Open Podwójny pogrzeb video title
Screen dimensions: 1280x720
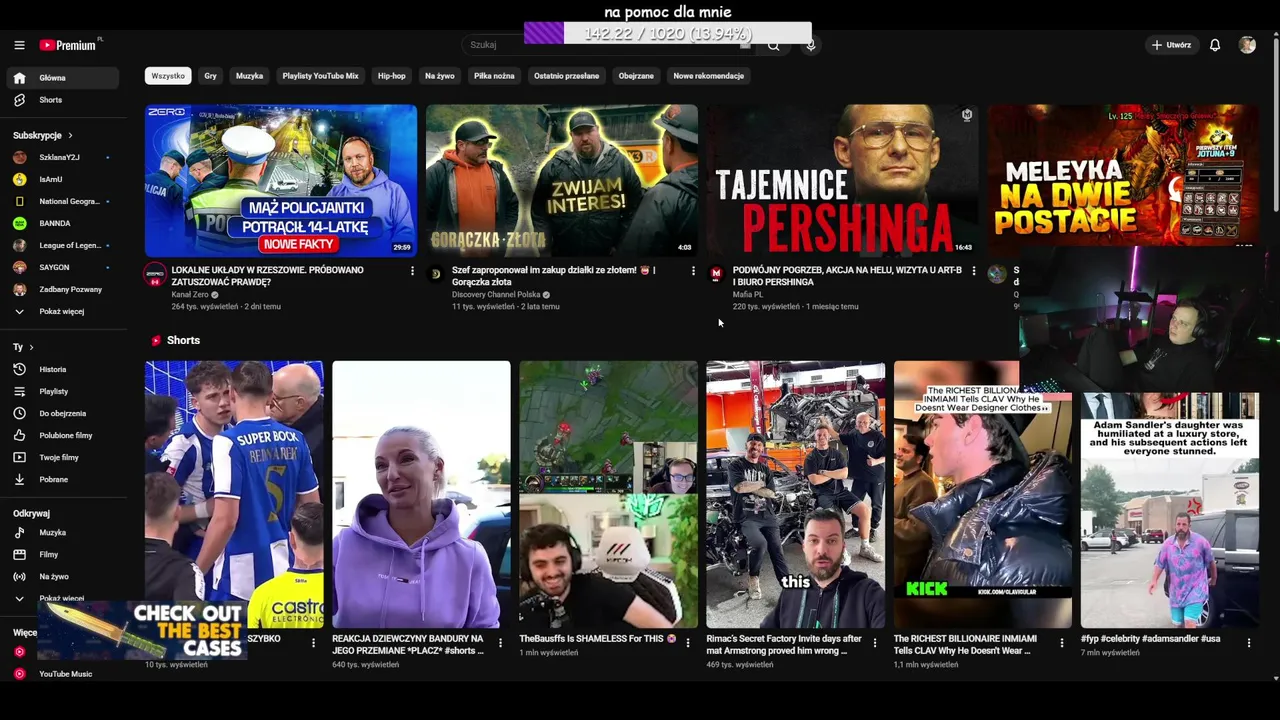847,276
